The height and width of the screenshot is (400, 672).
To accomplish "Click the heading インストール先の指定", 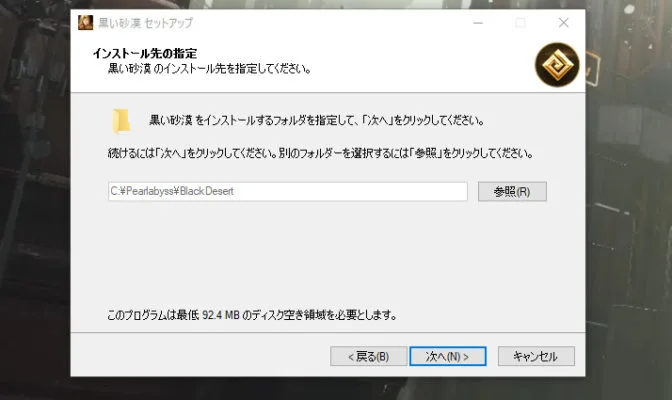I will (x=145, y=54).
